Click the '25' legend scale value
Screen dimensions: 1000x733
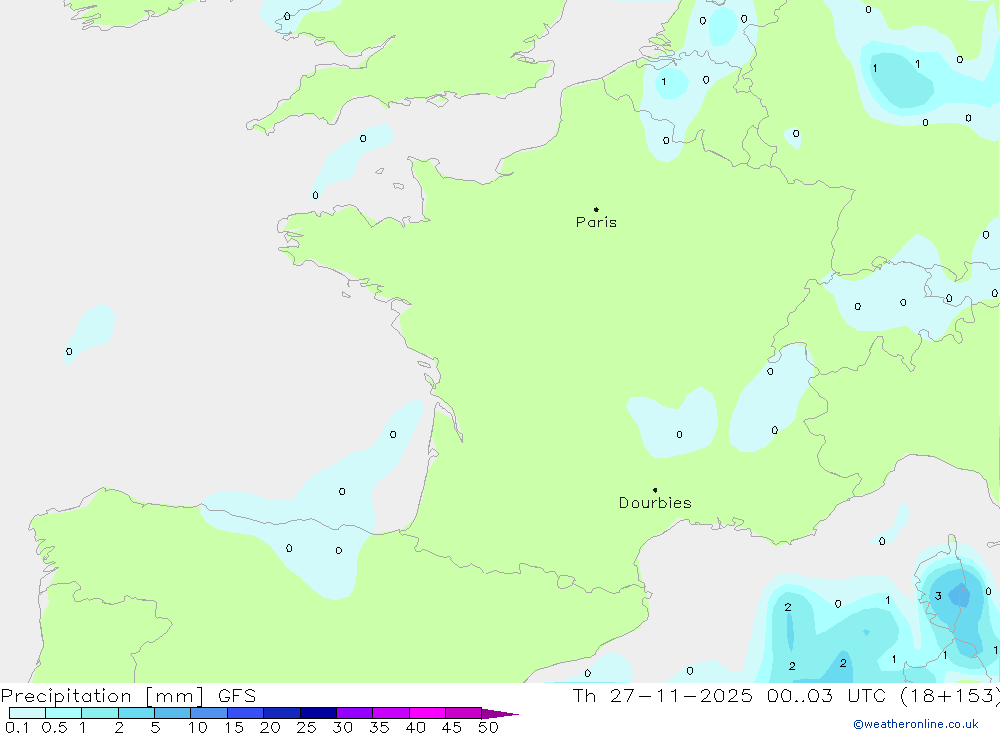[x=307, y=727]
